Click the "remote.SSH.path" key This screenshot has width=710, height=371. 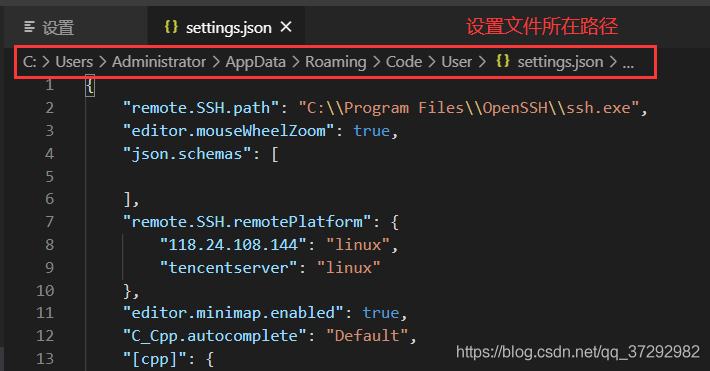pos(201,108)
